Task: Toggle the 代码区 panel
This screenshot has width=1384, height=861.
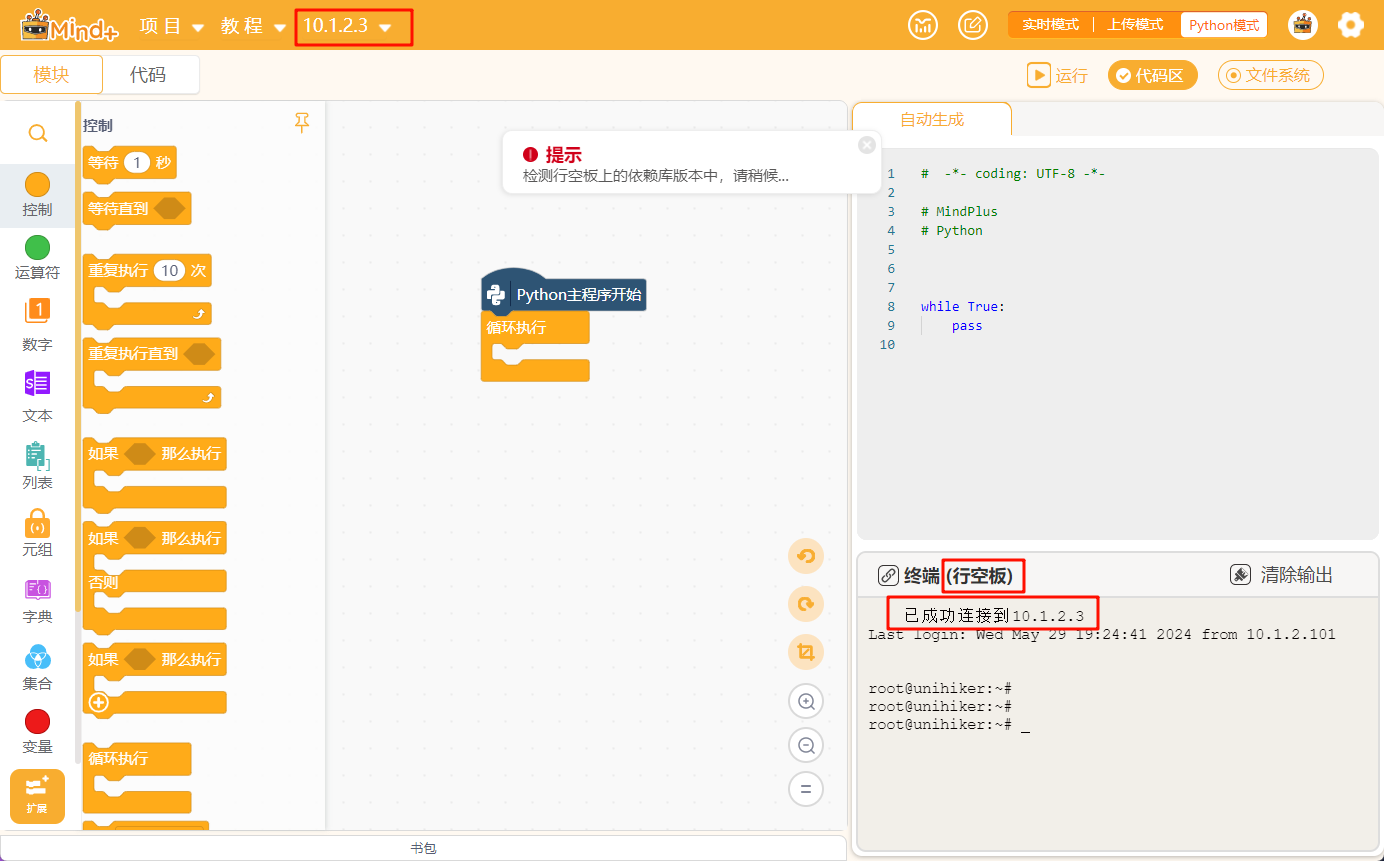Action: pyautogui.click(x=1152, y=75)
